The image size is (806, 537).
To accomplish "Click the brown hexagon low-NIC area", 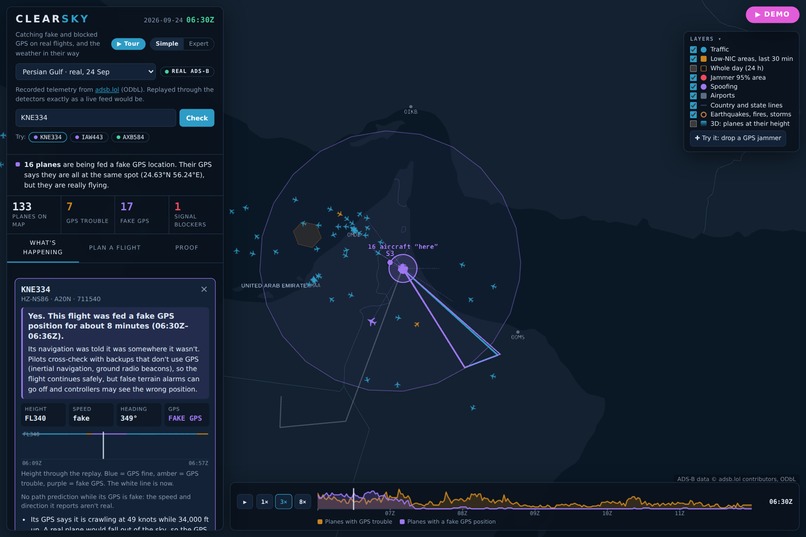I will 307,234.
